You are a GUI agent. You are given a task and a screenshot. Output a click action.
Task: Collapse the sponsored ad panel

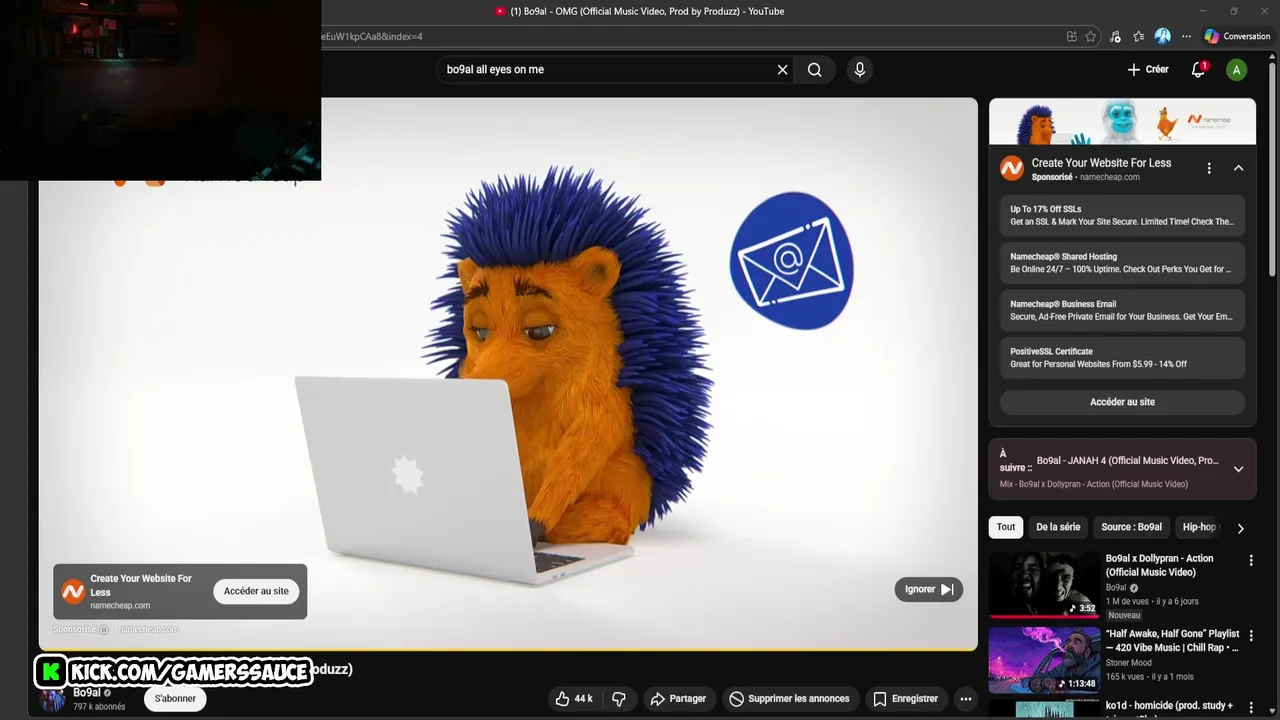tap(1238, 169)
